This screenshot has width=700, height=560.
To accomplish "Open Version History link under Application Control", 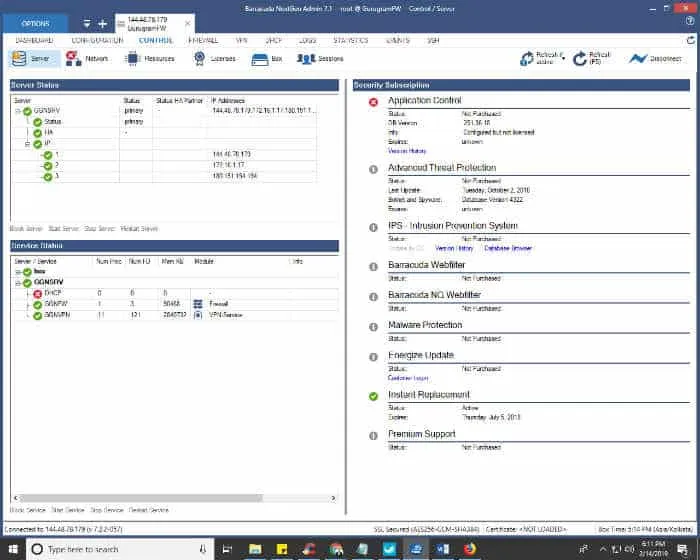I will tap(407, 151).
